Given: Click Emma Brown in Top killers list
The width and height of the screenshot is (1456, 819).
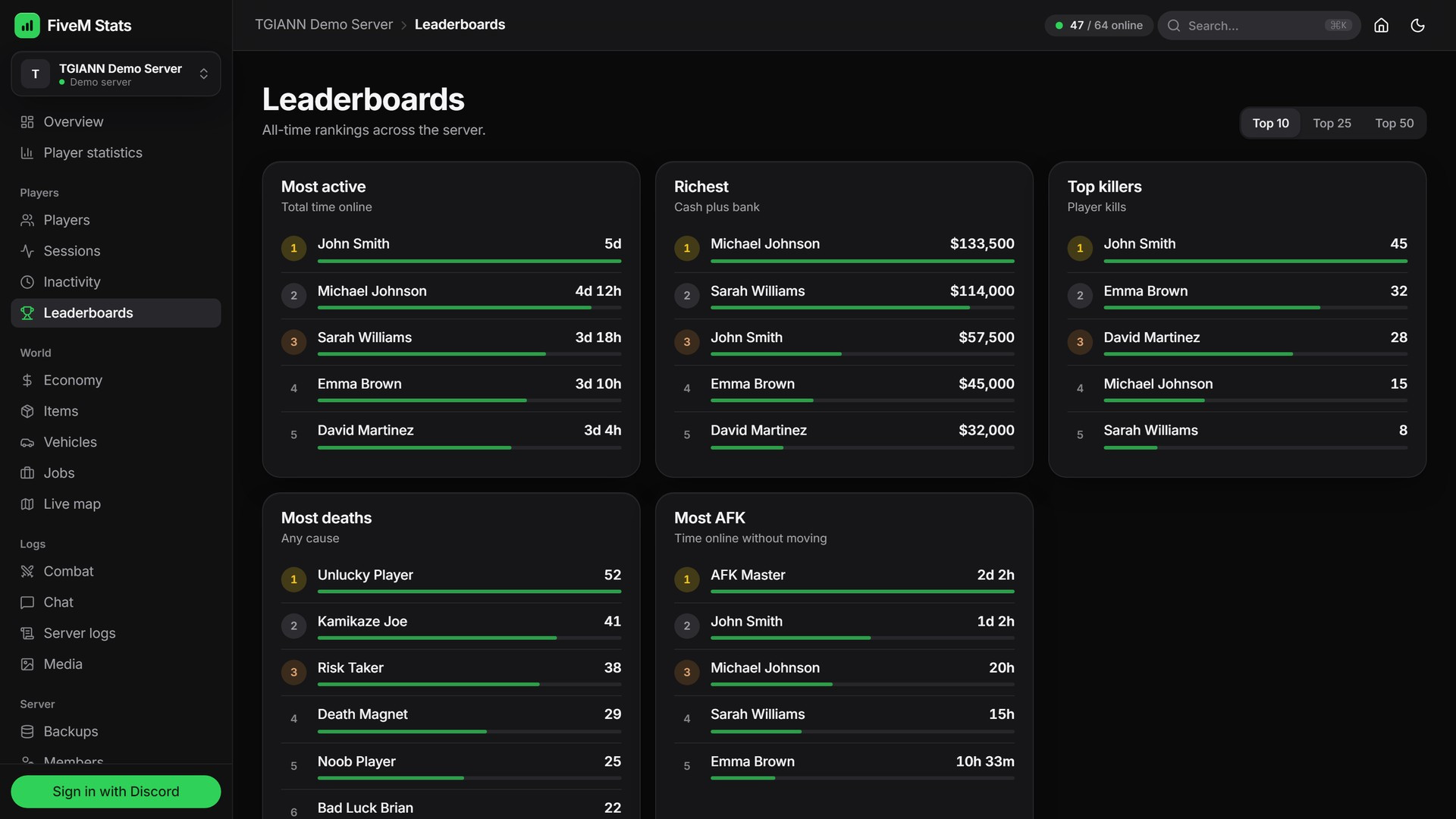Looking at the screenshot, I should (x=1145, y=290).
